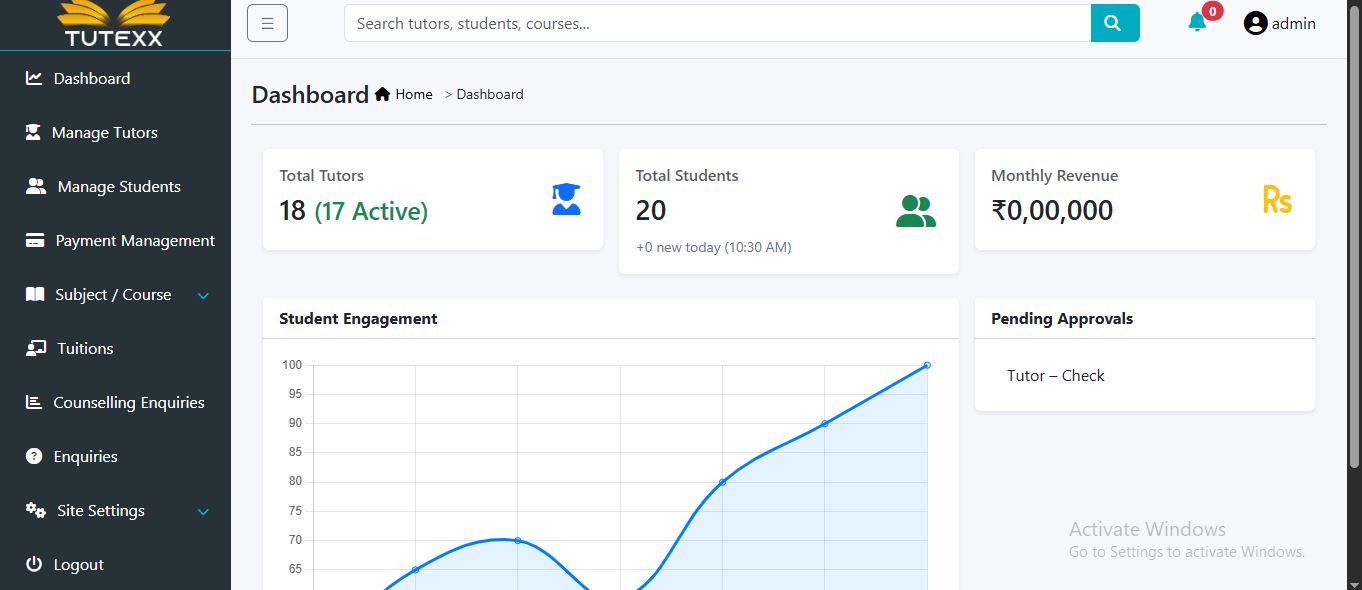
Task: Click the Tutexx logo in sidebar
Action: [x=114, y=24]
